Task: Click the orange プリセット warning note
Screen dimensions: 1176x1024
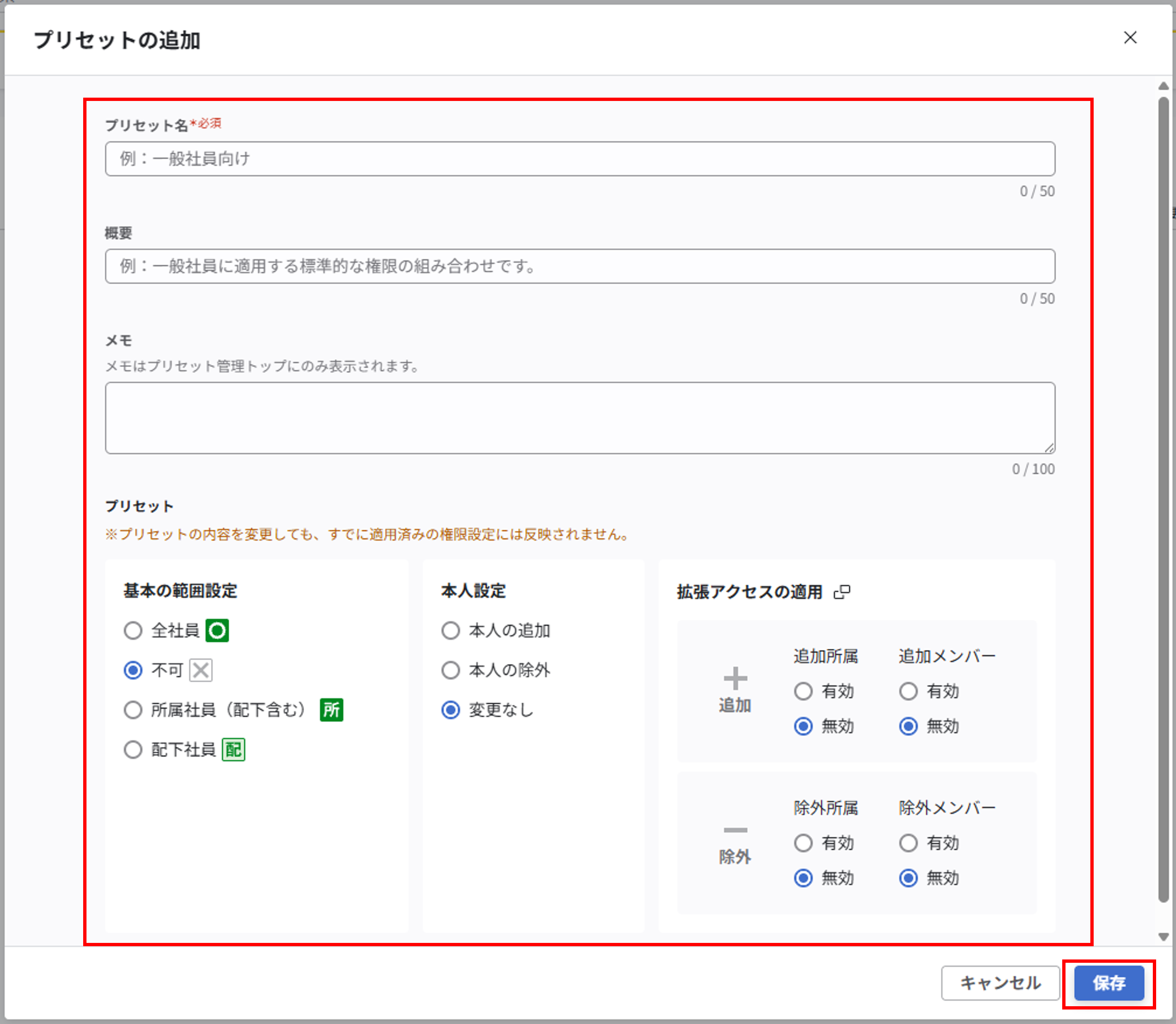Action: coord(367,535)
